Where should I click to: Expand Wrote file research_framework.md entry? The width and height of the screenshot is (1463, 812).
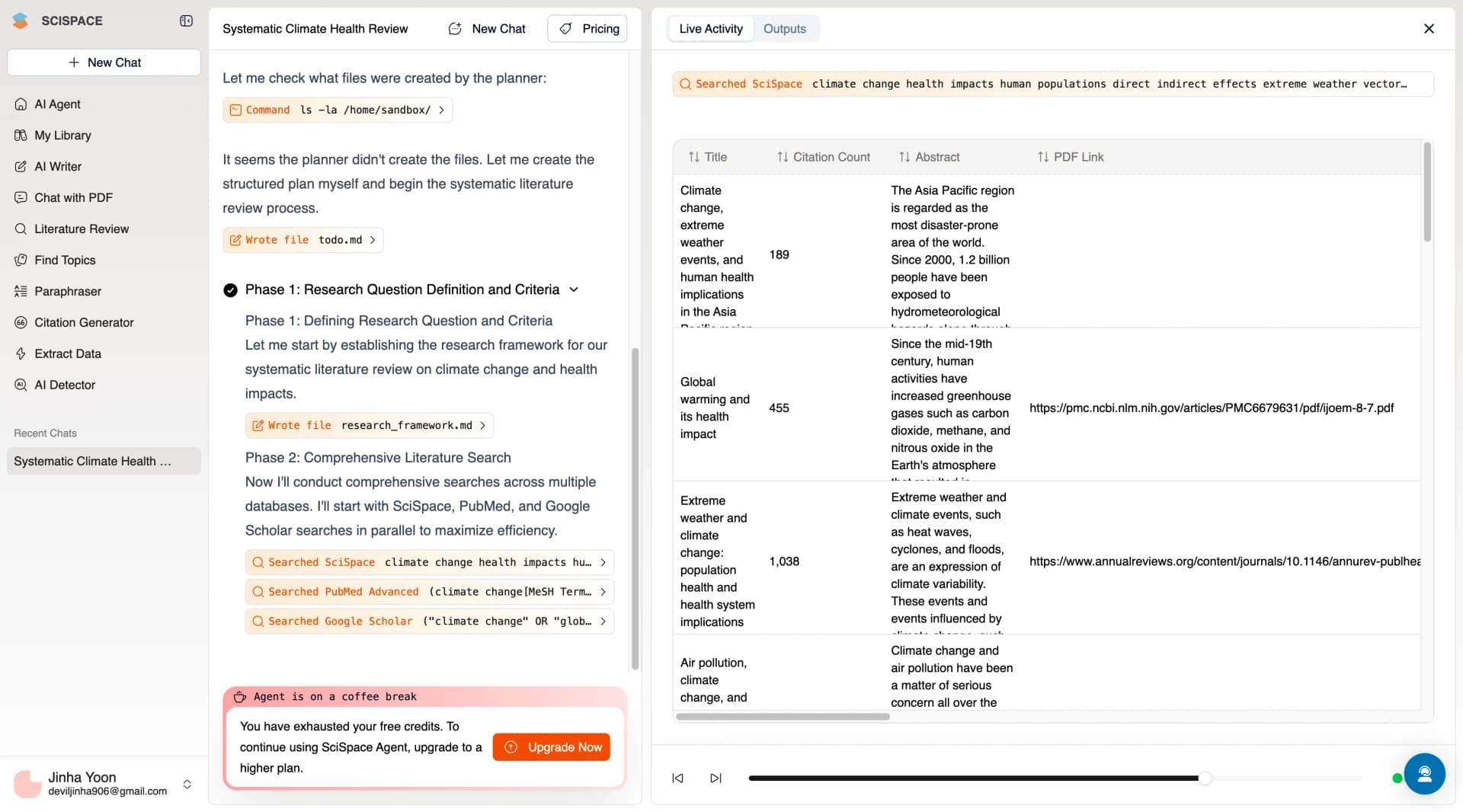point(369,425)
